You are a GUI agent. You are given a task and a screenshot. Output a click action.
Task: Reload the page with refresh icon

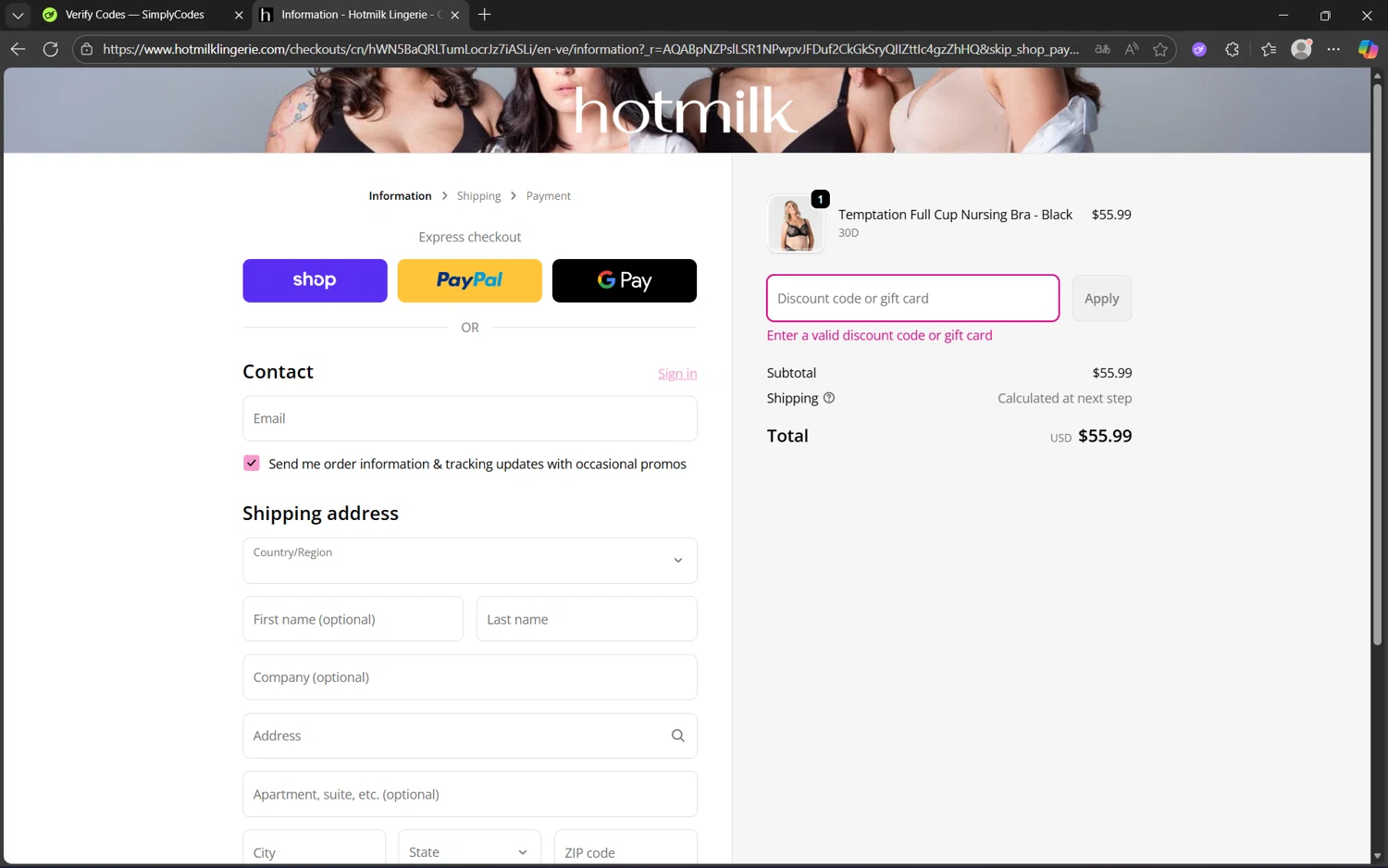click(x=51, y=49)
